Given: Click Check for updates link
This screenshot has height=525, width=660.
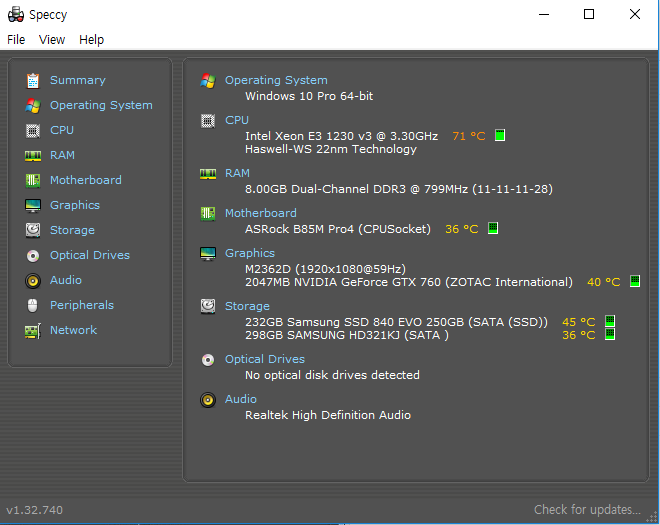Looking at the screenshot, I should pos(587,509).
